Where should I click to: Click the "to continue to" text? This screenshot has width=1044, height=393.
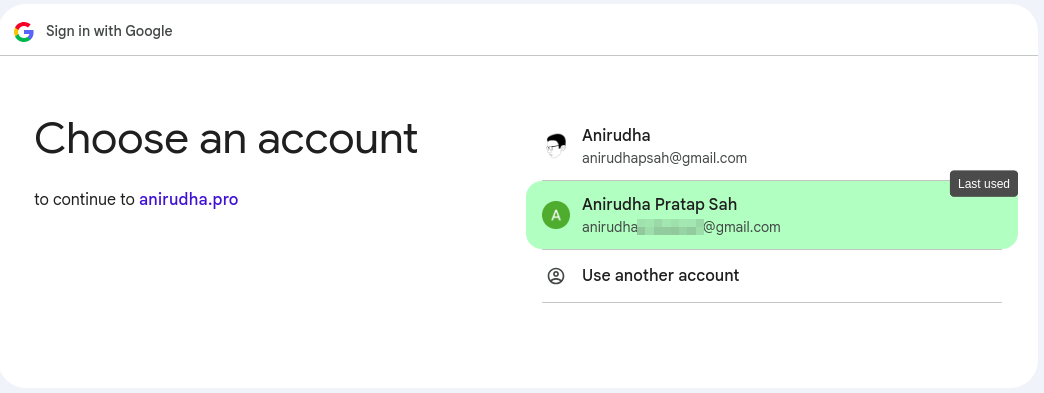click(85, 199)
